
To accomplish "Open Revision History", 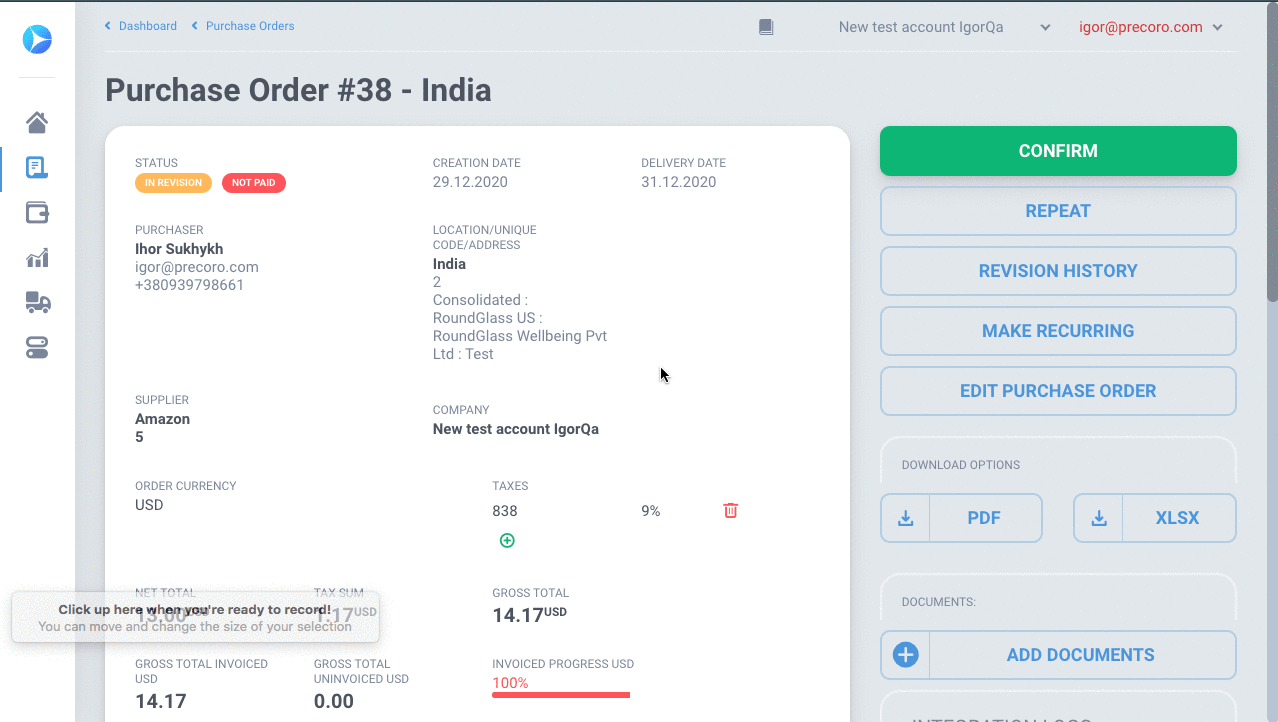I will [1058, 271].
